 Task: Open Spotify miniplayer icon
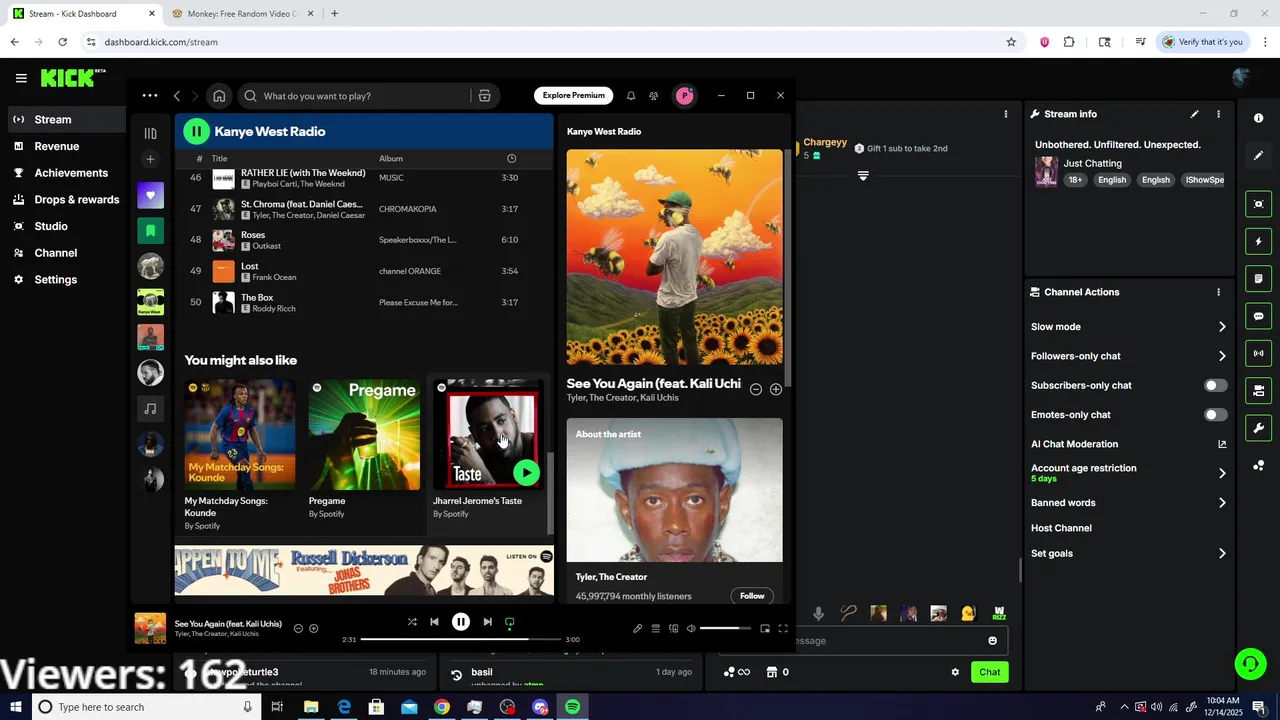point(765,629)
